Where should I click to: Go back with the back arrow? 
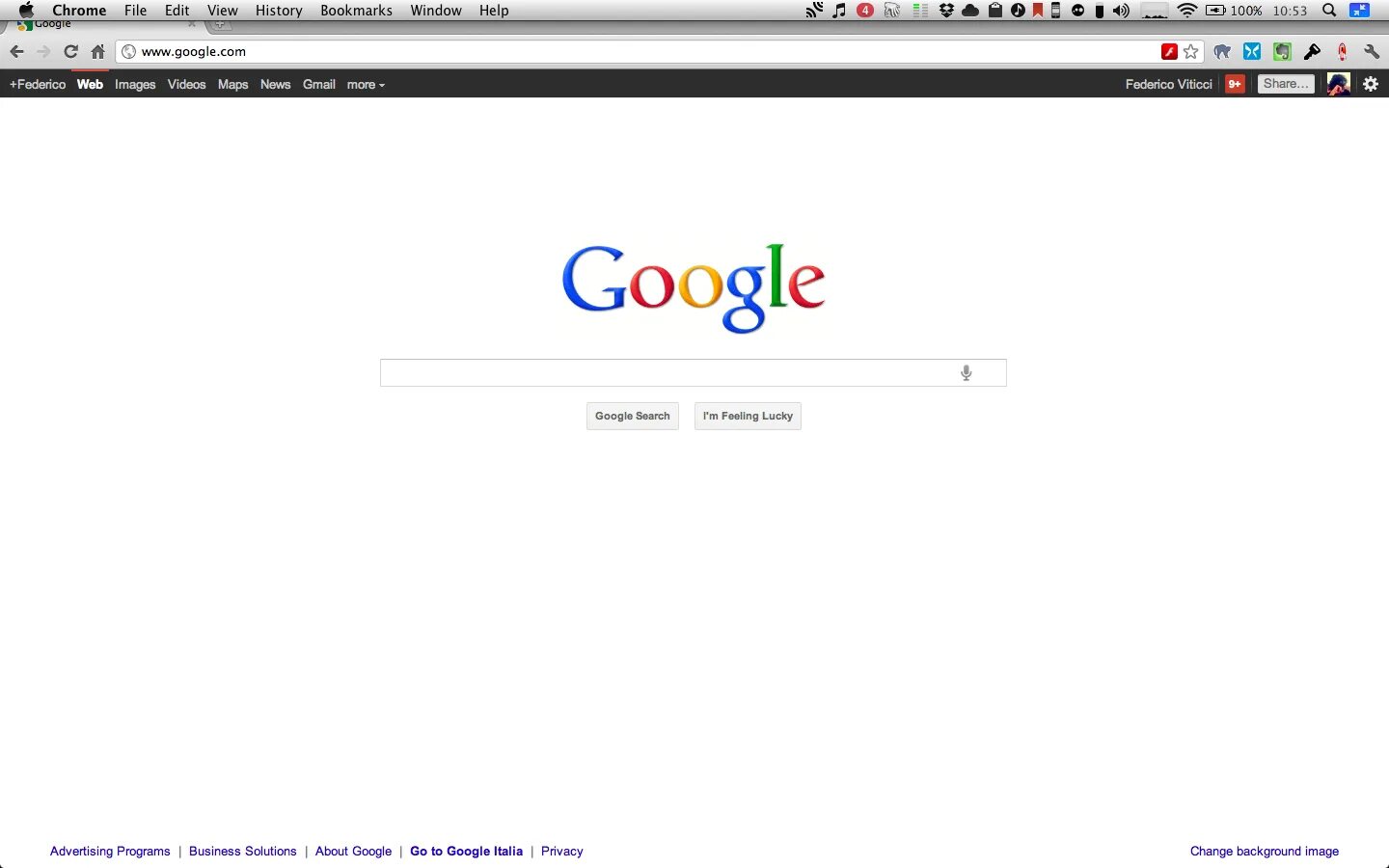click(16, 52)
